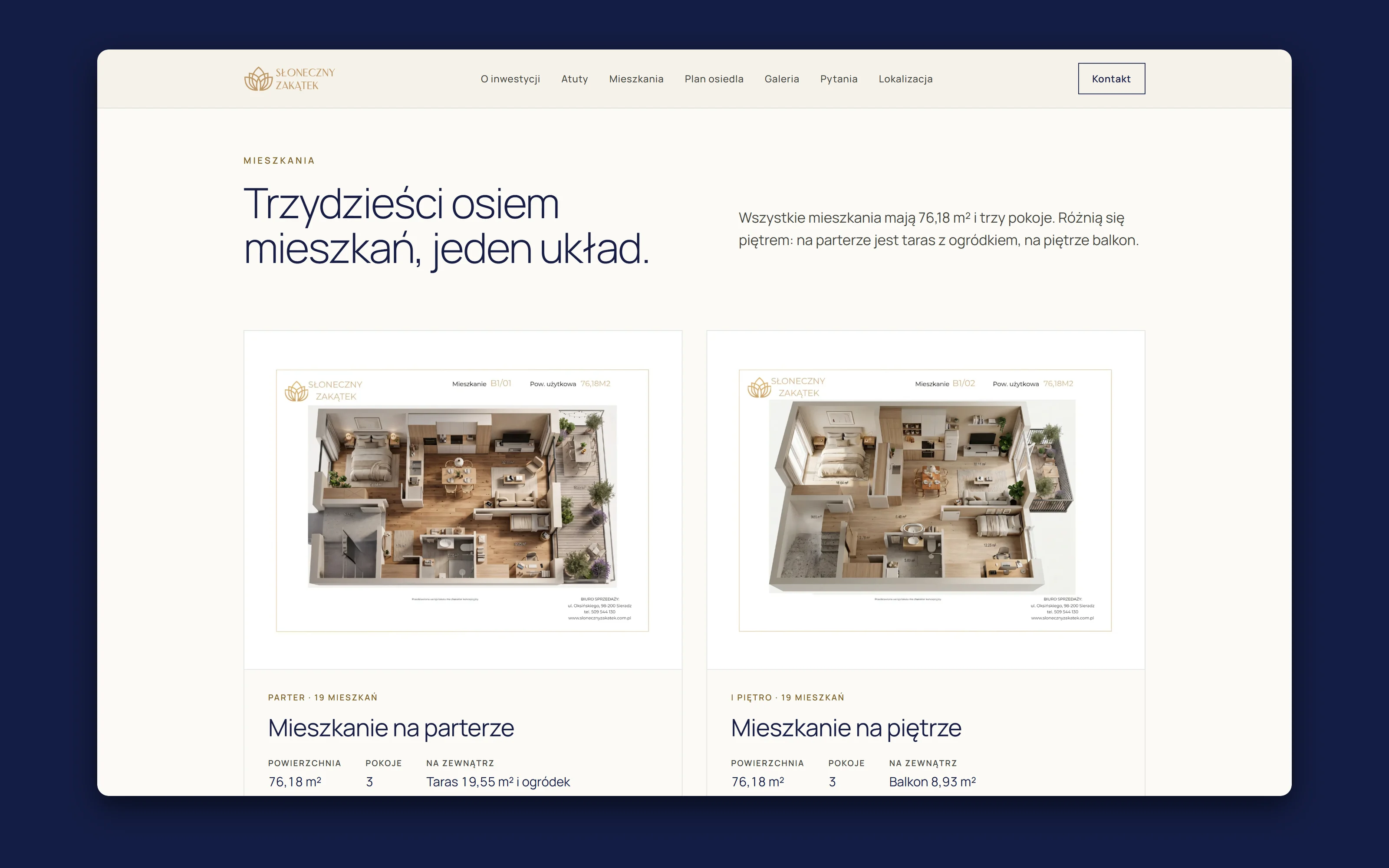Click the Taras 19,55 m² i ogródek value
The image size is (1389, 868).
pyautogui.click(x=498, y=782)
